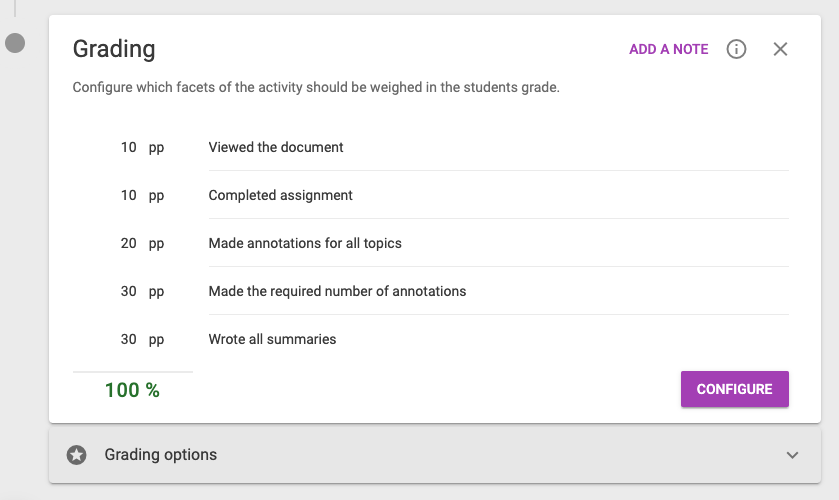
Task: Click the 30 pp value for Wrote all summaries
Action: pyautogui.click(x=142, y=340)
